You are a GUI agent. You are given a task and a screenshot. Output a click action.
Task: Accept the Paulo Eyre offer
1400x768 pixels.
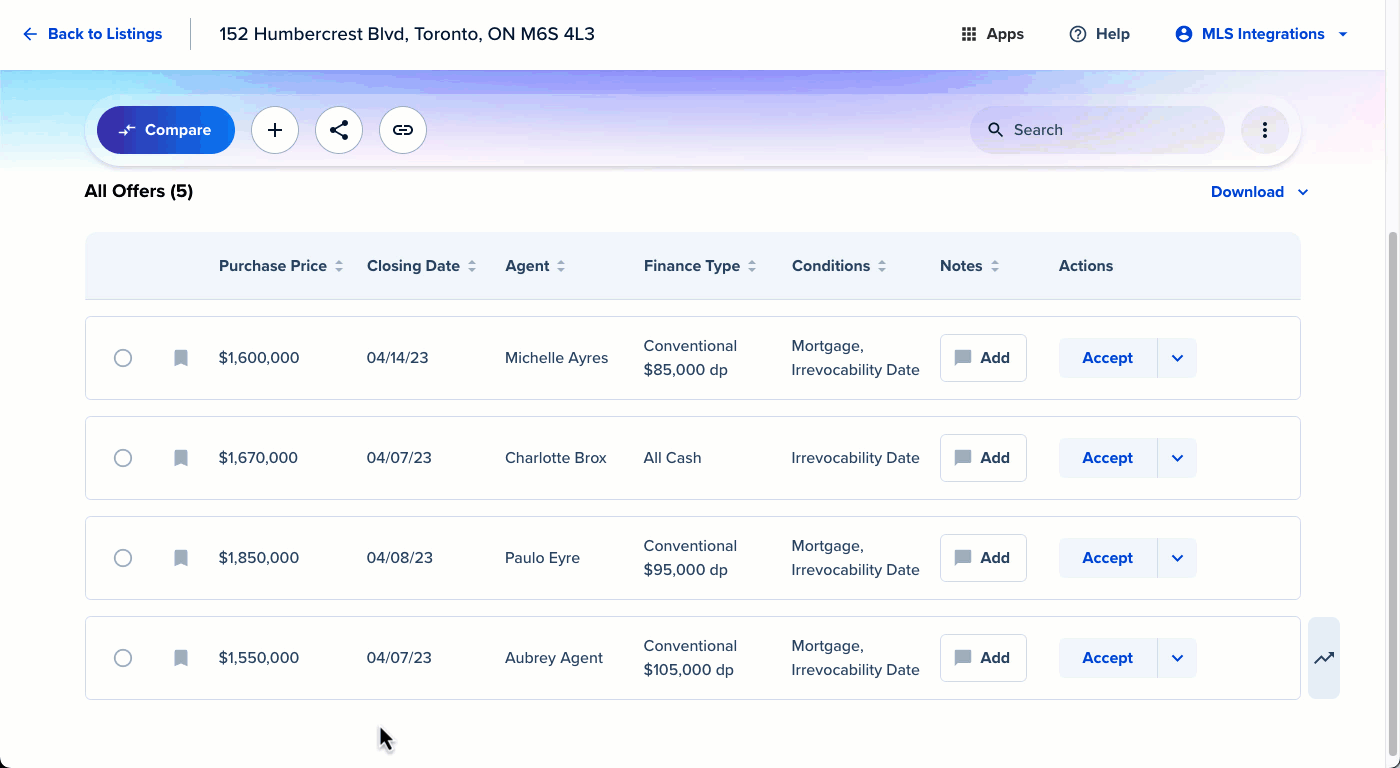coord(1107,558)
